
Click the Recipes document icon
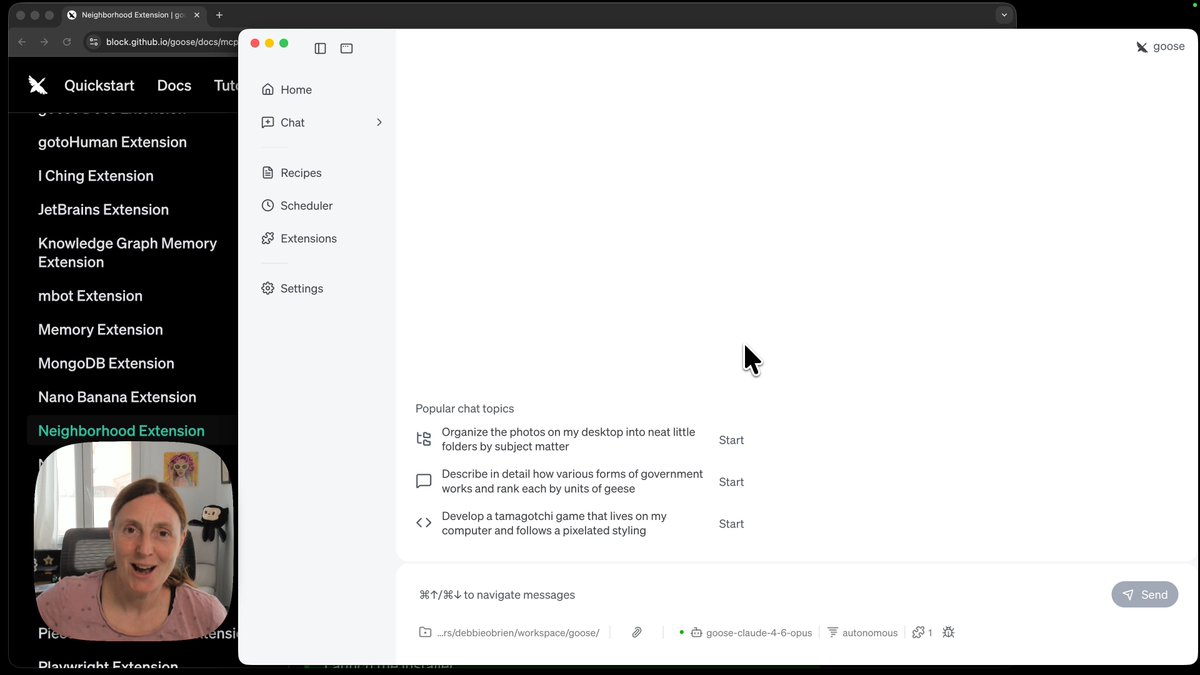[267, 172]
